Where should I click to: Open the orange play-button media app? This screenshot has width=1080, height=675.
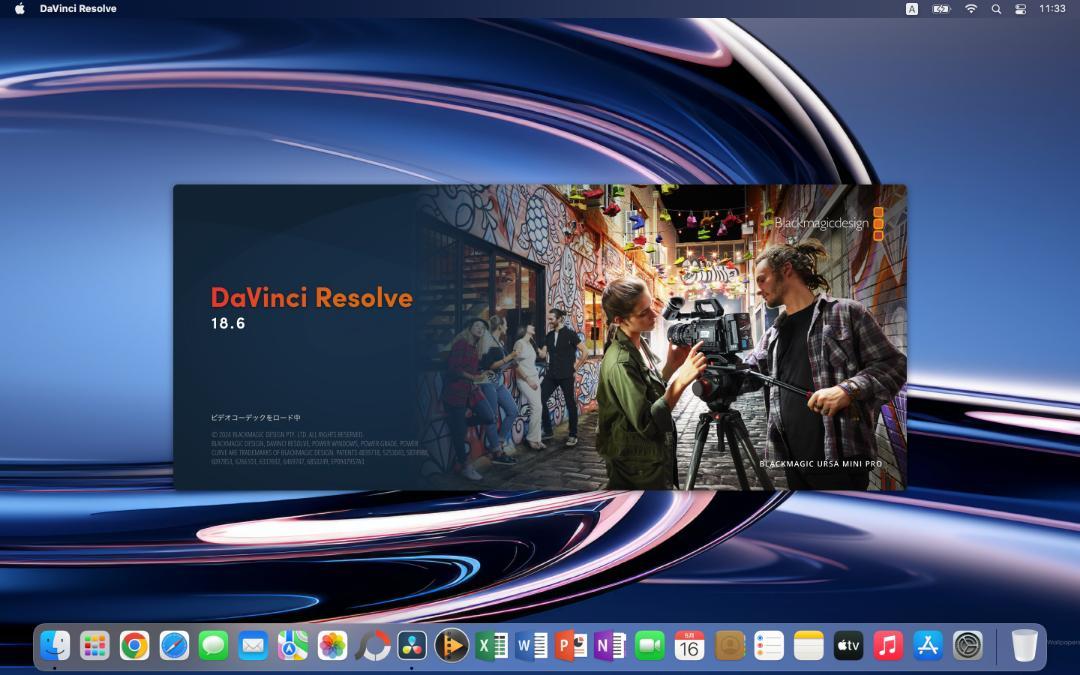point(452,646)
